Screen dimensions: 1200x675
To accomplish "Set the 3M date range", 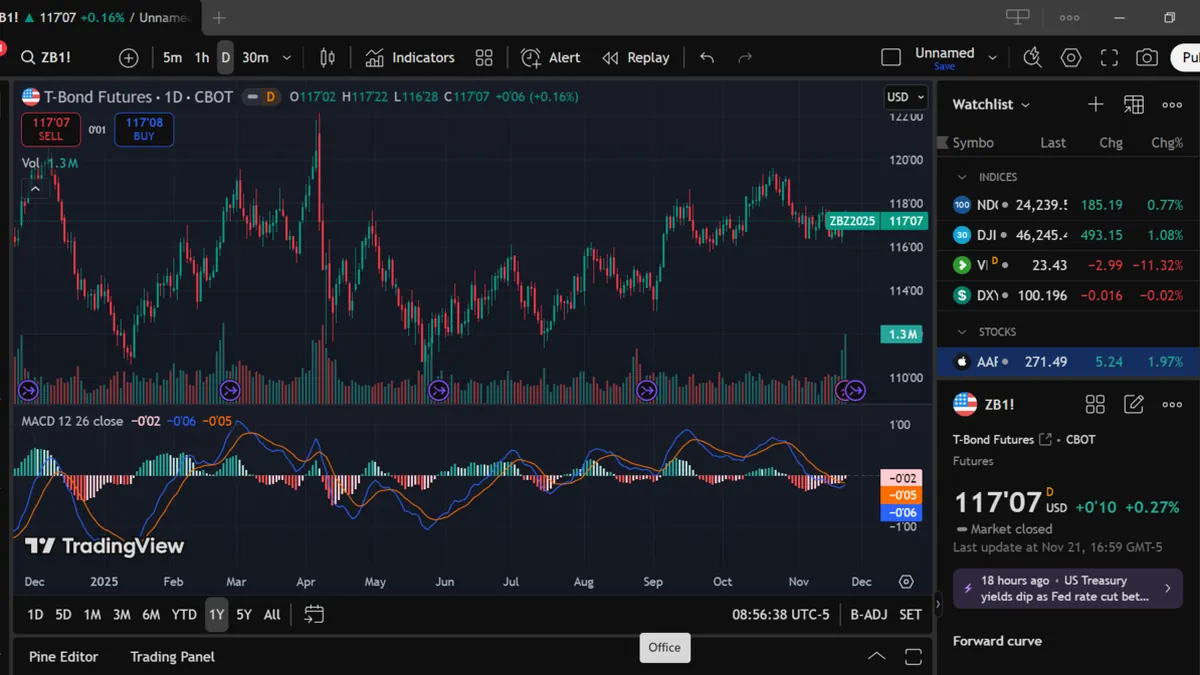I will tap(122, 615).
